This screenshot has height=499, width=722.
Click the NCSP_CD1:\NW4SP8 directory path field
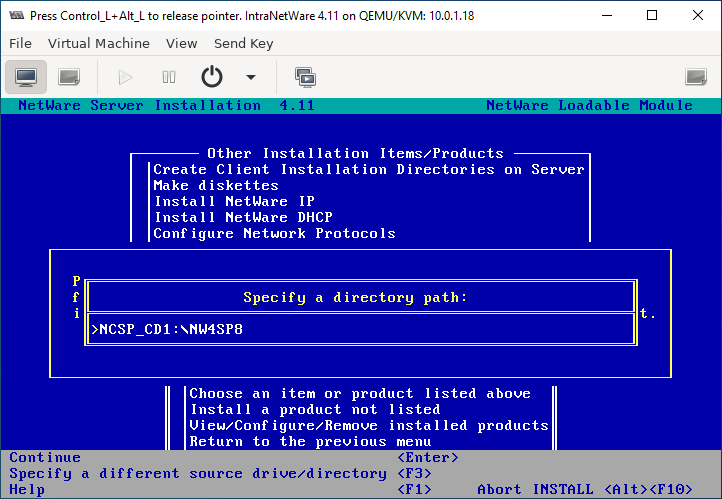[x=361, y=329]
